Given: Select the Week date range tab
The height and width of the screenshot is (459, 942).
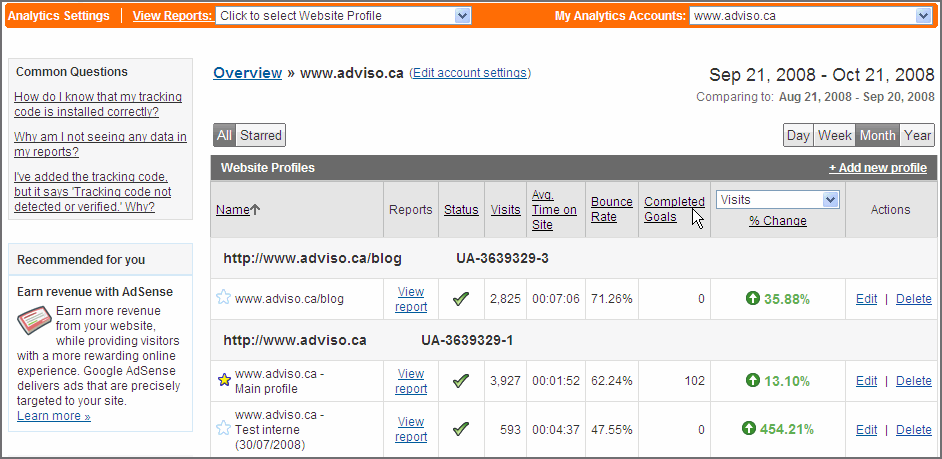Looking at the screenshot, I should (x=834, y=135).
